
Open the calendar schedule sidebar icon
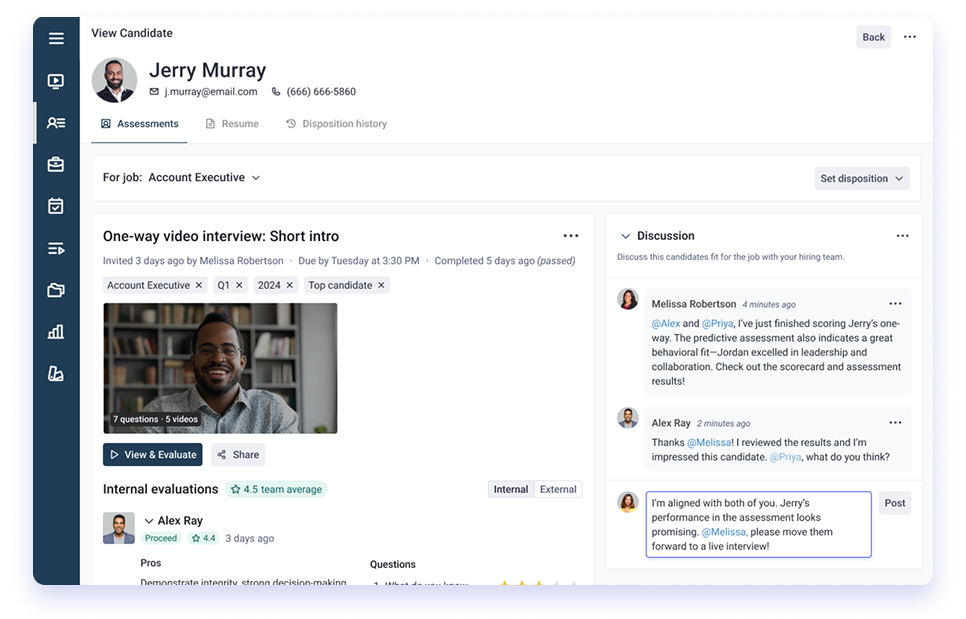pyautogui.click(x=56, y=206)
